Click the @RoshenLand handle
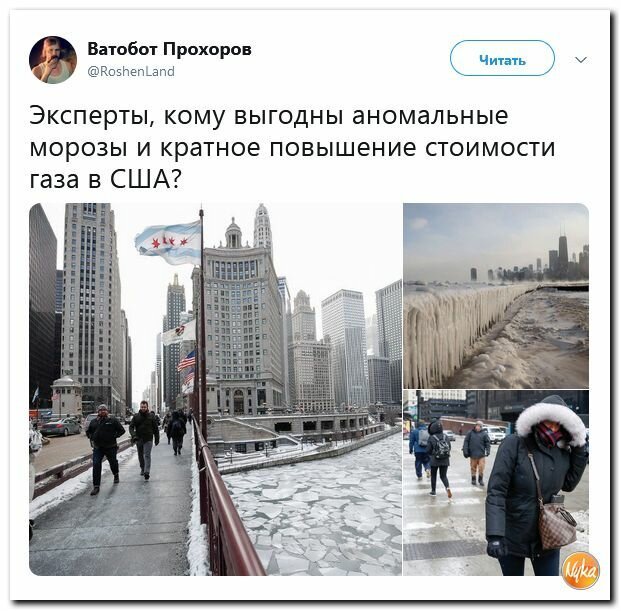The height and width of the screenshot is (611, 621). tap(131, 72)
